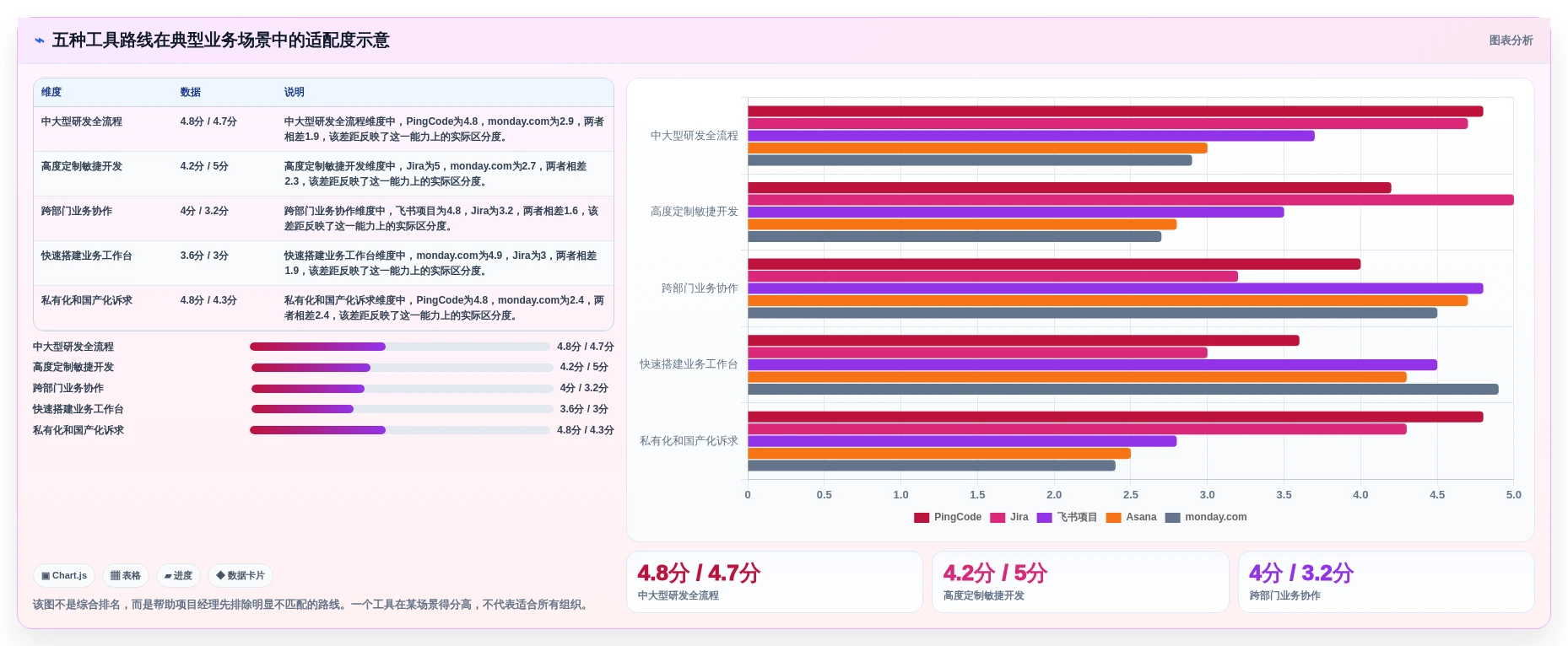This screenshot has height=646, width=1568.
Task: Click Jira bar in 高度定制敏捷开发 group
Action: tap(1130, 200)
